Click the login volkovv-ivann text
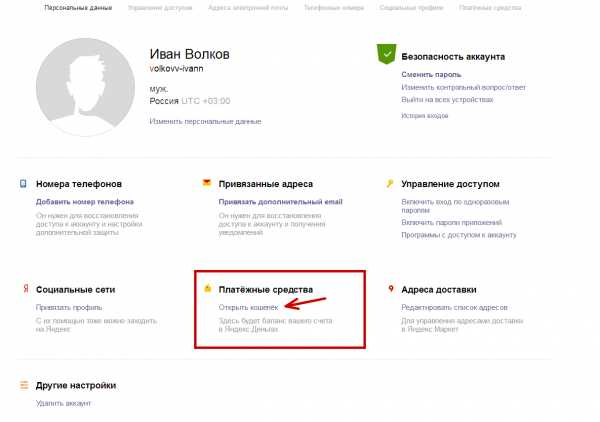 [176, 69]
